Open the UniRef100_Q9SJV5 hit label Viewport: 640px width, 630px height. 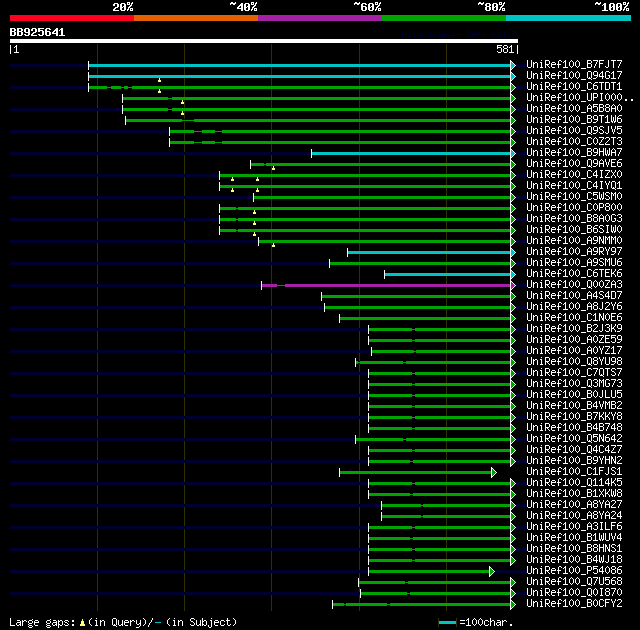click(574, 131)
